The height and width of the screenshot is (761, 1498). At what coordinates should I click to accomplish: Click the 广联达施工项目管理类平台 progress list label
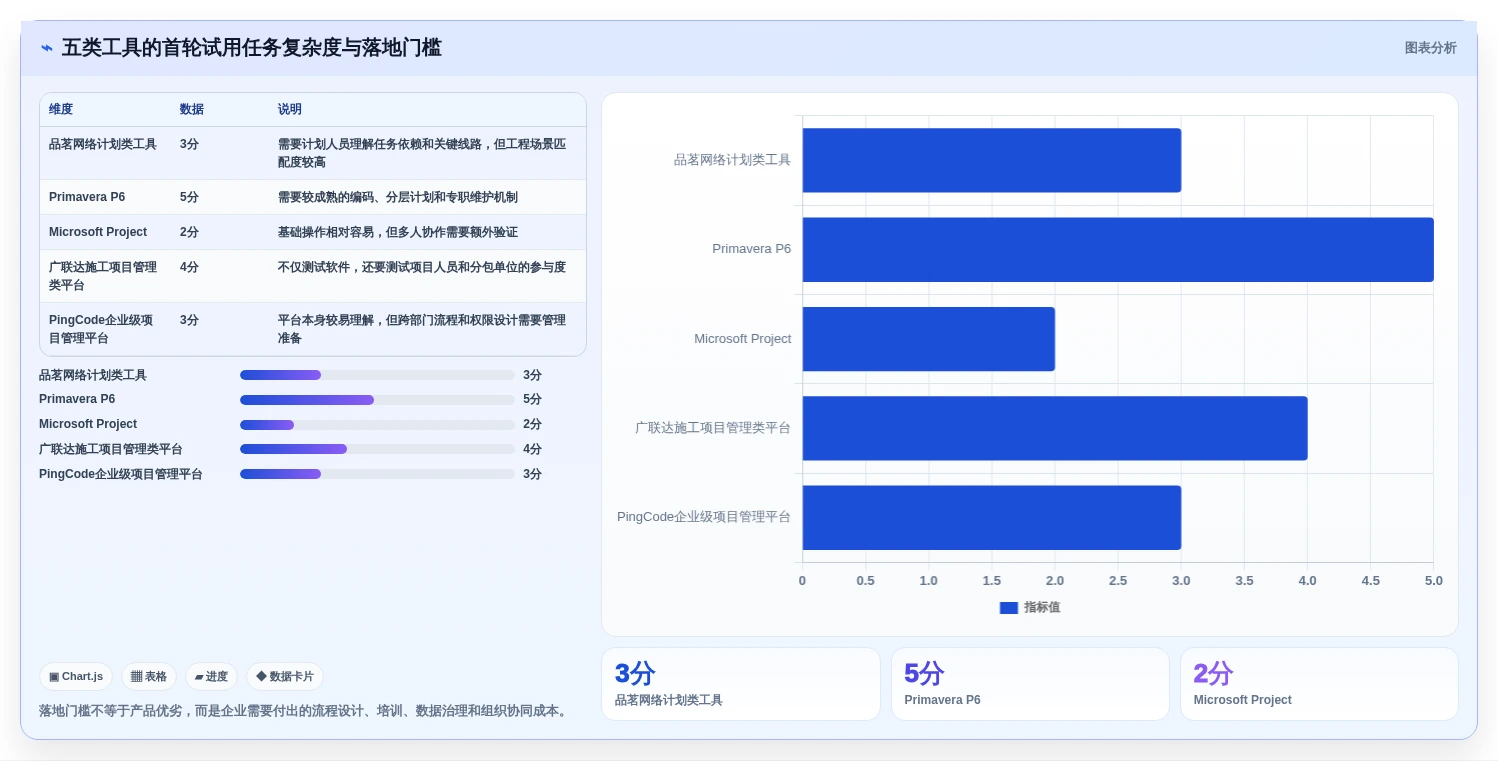(x=111, y=449)
